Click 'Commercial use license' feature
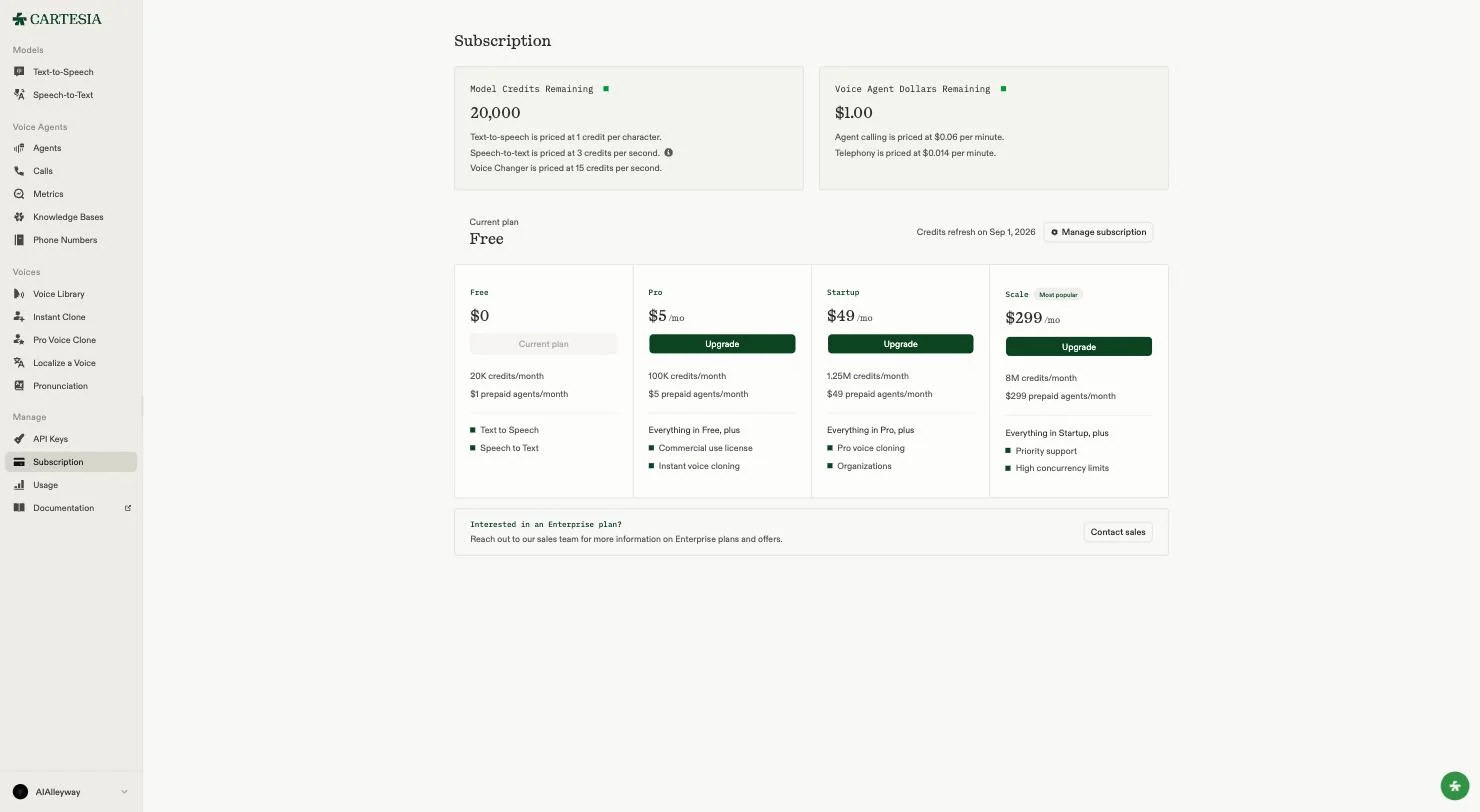Screen dimensions: 1480x812 point(705,448)
